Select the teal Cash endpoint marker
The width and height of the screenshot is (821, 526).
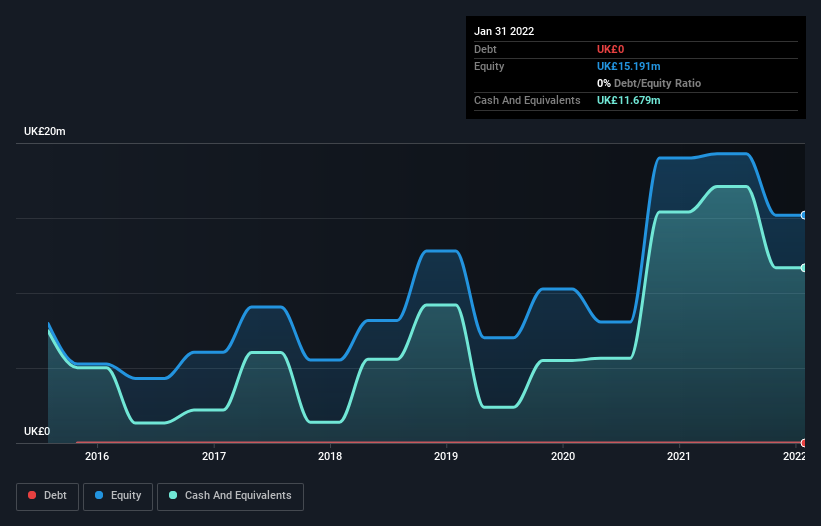[804, 268]
